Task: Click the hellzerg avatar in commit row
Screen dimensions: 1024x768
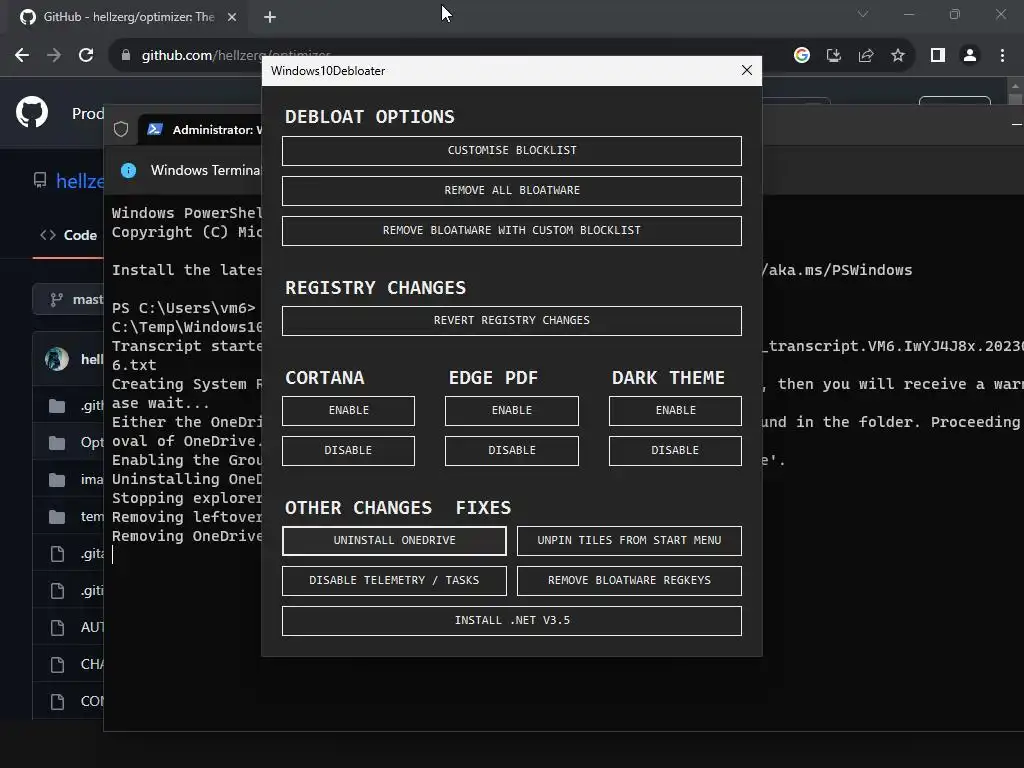Action: point(57,359)
